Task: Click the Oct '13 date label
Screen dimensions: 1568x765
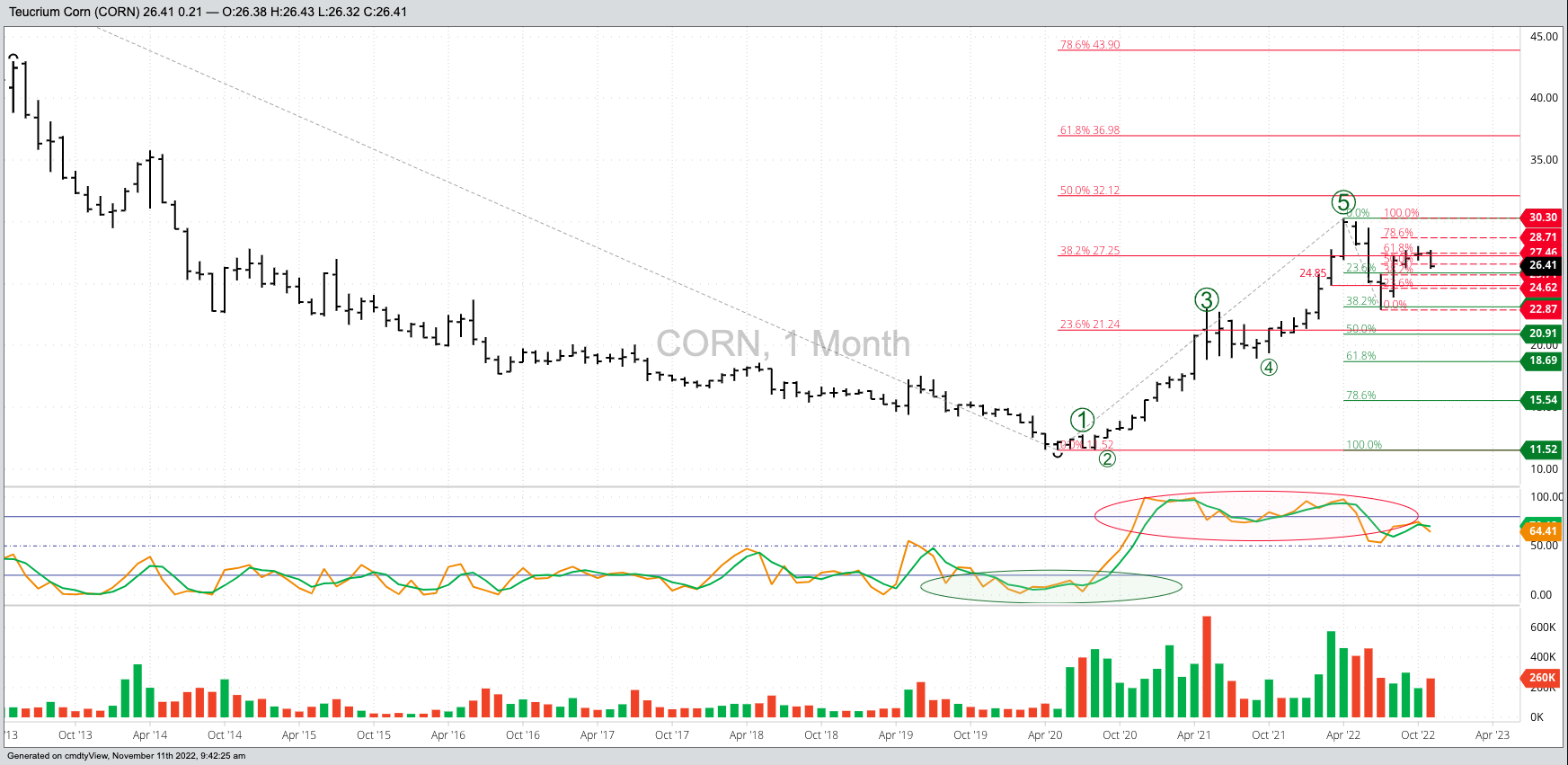Action: point(75,735)
